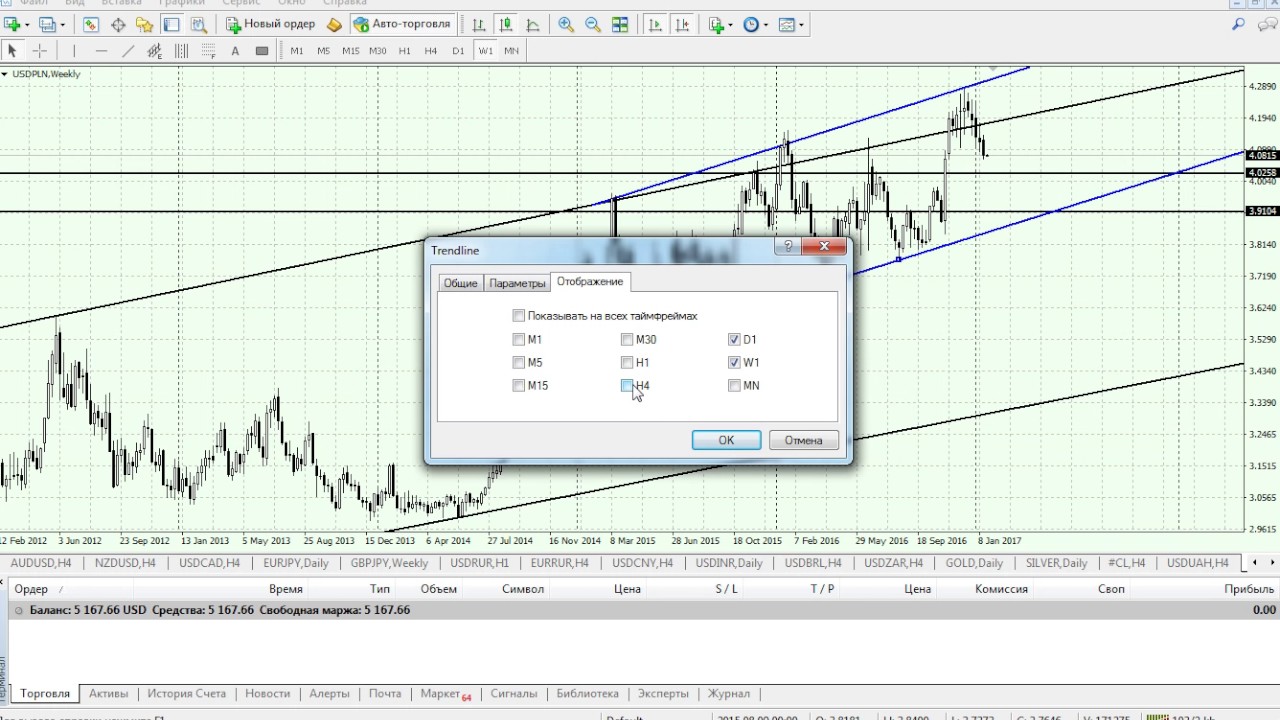Switch to candlestick chart icon
This screenshot has width=1280, height=720.
506,24
